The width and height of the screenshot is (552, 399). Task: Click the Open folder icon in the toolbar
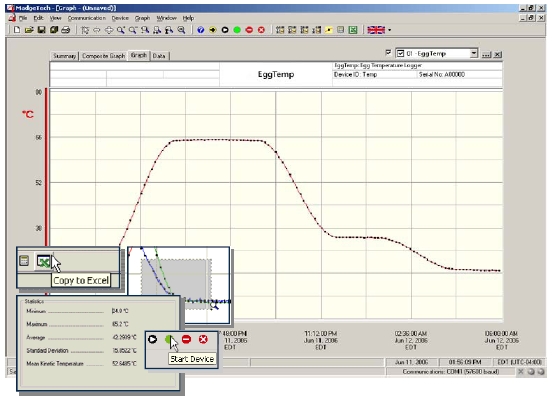(x=29, y=30)
